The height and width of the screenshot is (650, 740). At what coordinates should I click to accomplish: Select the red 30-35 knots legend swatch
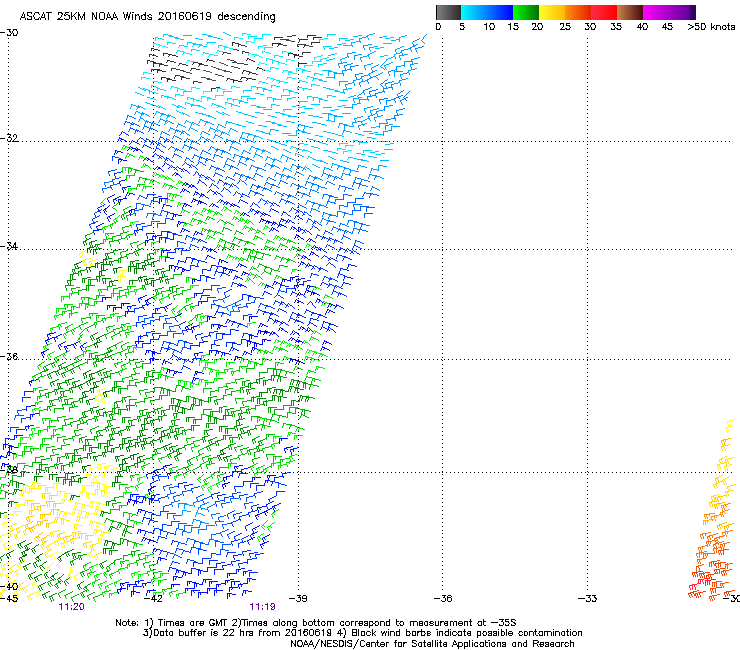[604, 12]
